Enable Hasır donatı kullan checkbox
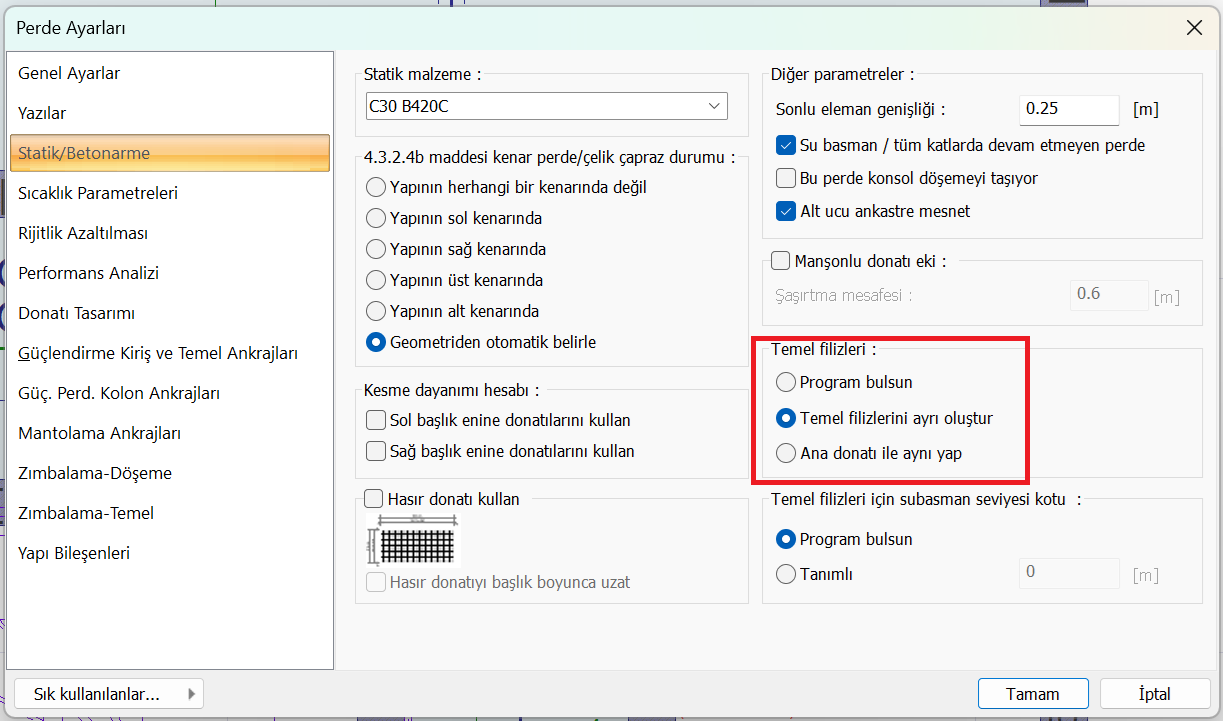 [375, 499]
